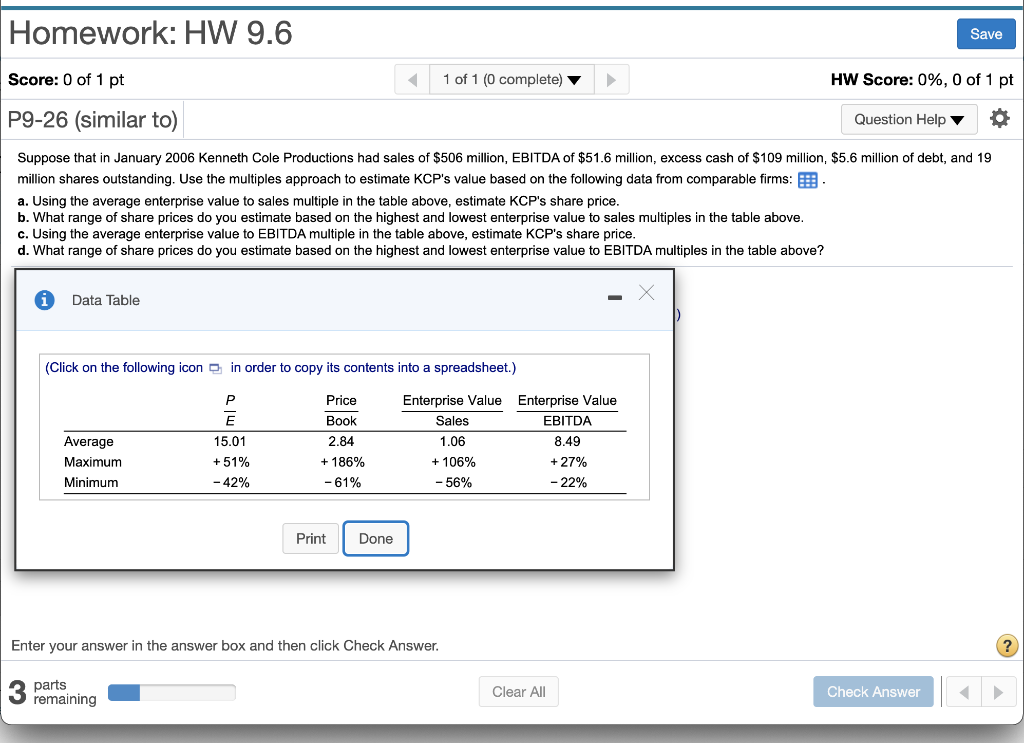Click the Homework: HW 9.6 heading

pos(150,33)
